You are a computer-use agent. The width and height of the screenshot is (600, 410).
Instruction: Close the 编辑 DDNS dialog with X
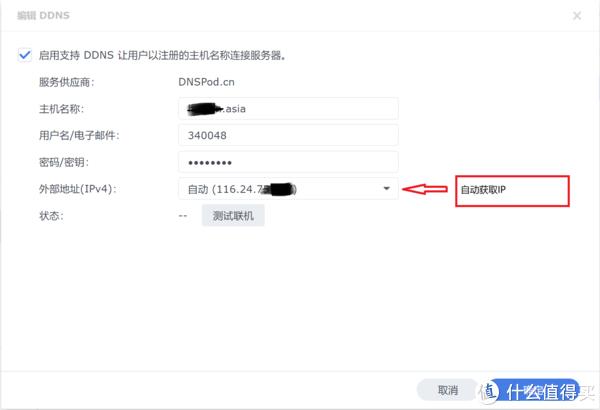click(577, 16)
